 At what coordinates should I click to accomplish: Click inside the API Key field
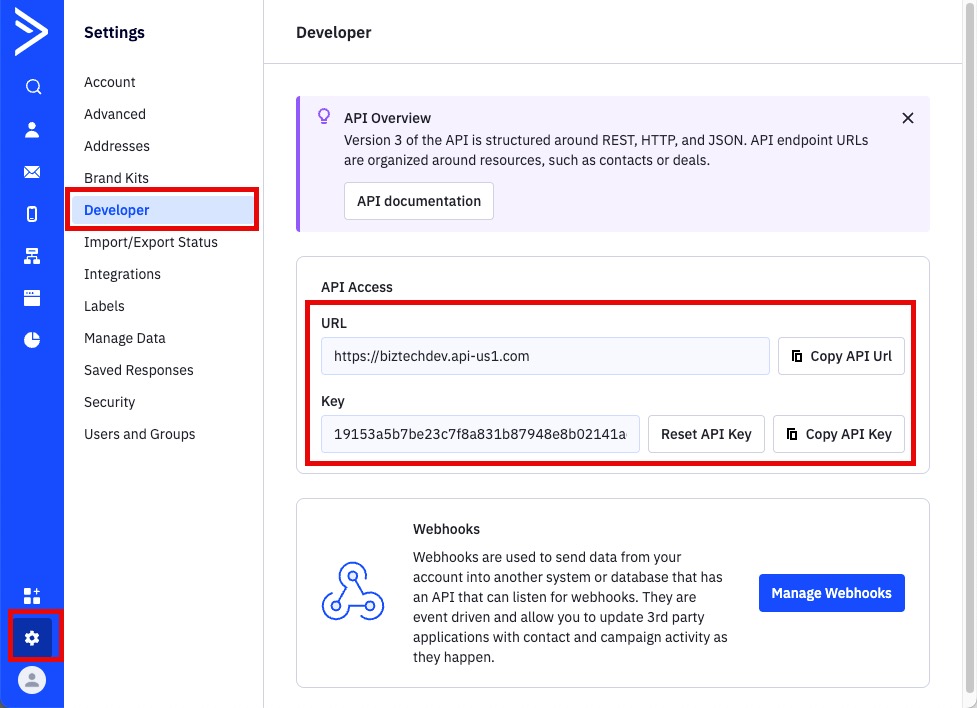[480, 434]
